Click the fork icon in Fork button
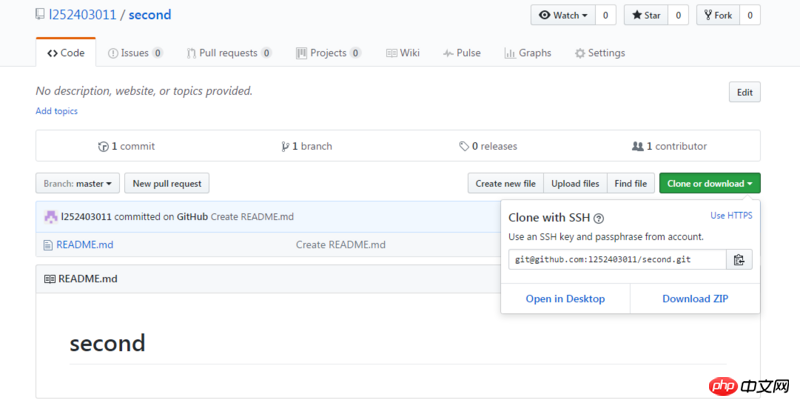800x406 pixels. click(708, 15)
